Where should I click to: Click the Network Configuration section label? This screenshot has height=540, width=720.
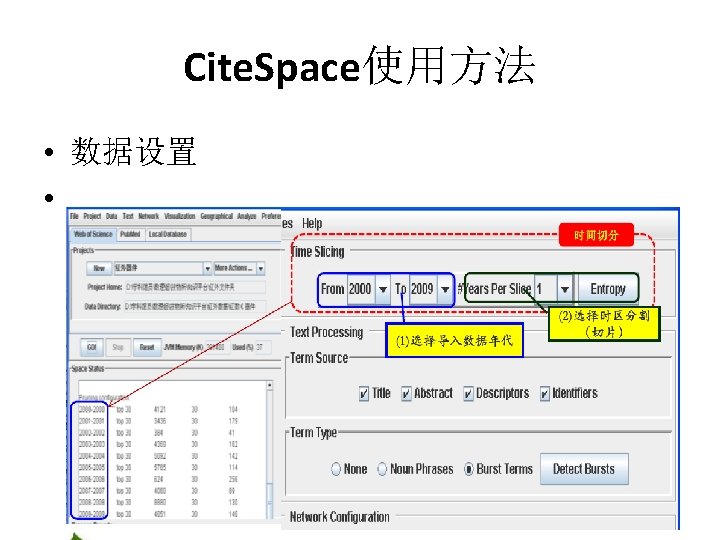pos(340,517)
